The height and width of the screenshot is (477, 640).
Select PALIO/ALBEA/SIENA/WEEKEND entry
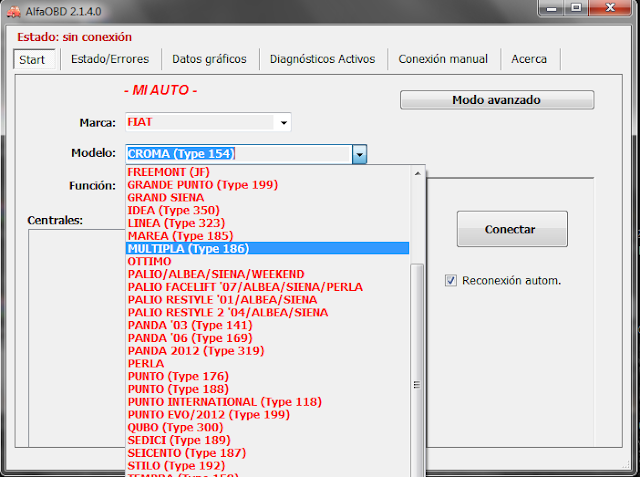click(267, 274)
